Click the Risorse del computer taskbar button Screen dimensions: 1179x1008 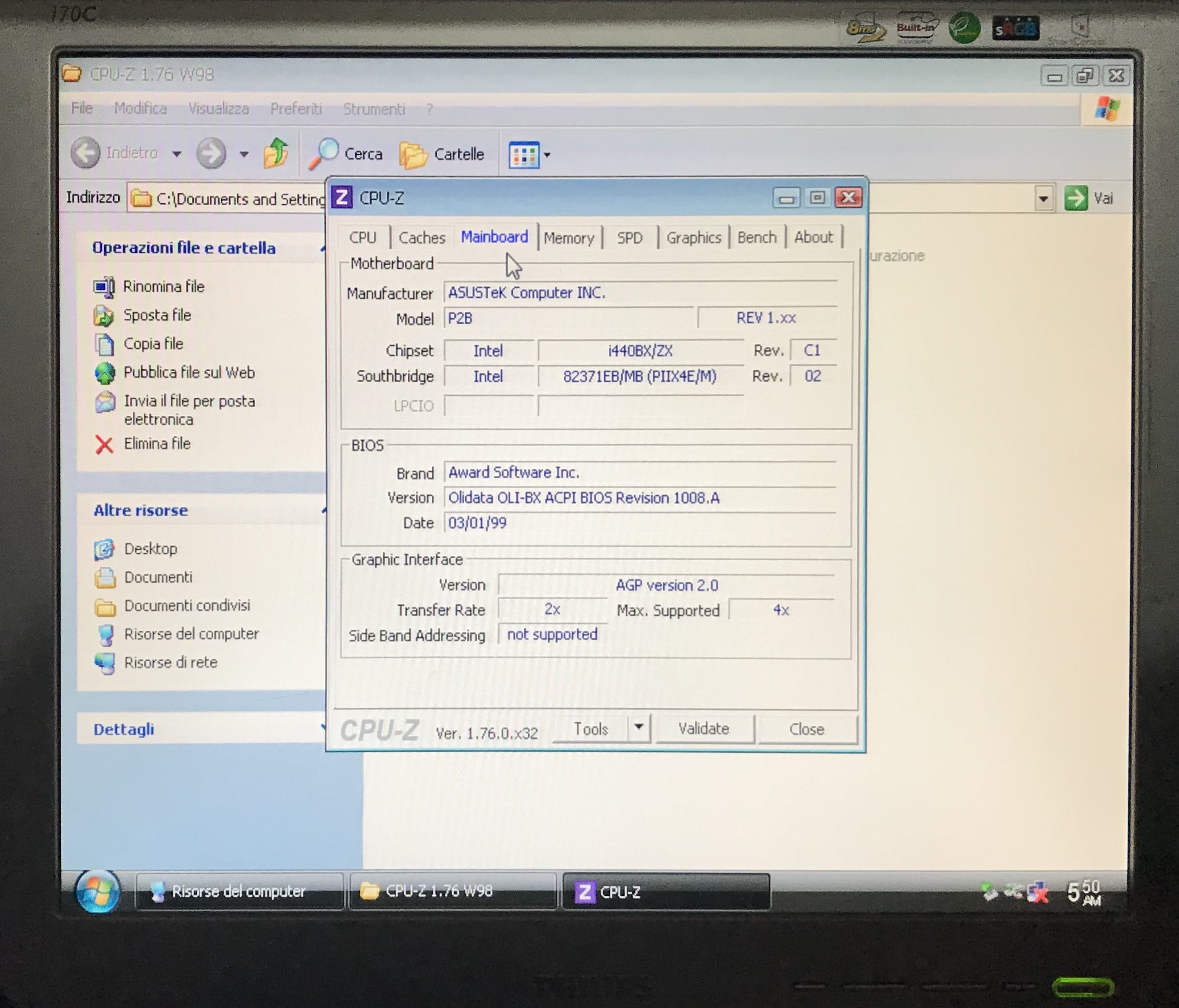[239, 891]
